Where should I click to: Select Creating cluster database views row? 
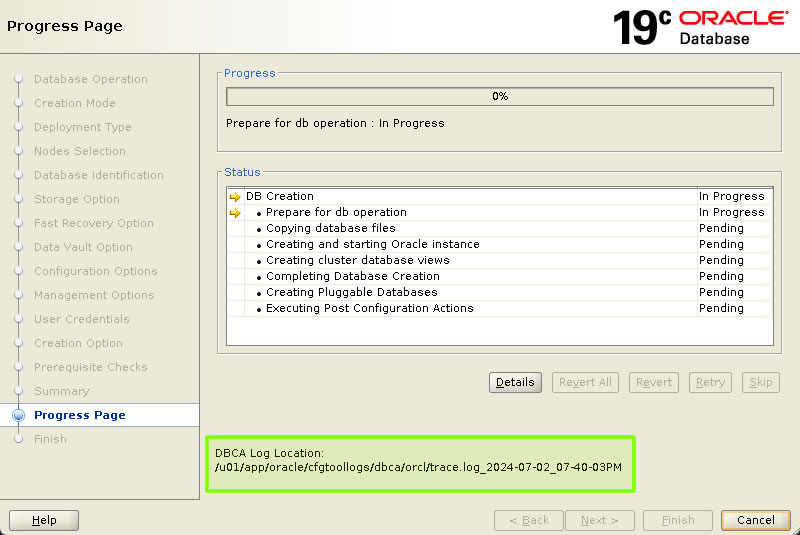pos(500,260)
